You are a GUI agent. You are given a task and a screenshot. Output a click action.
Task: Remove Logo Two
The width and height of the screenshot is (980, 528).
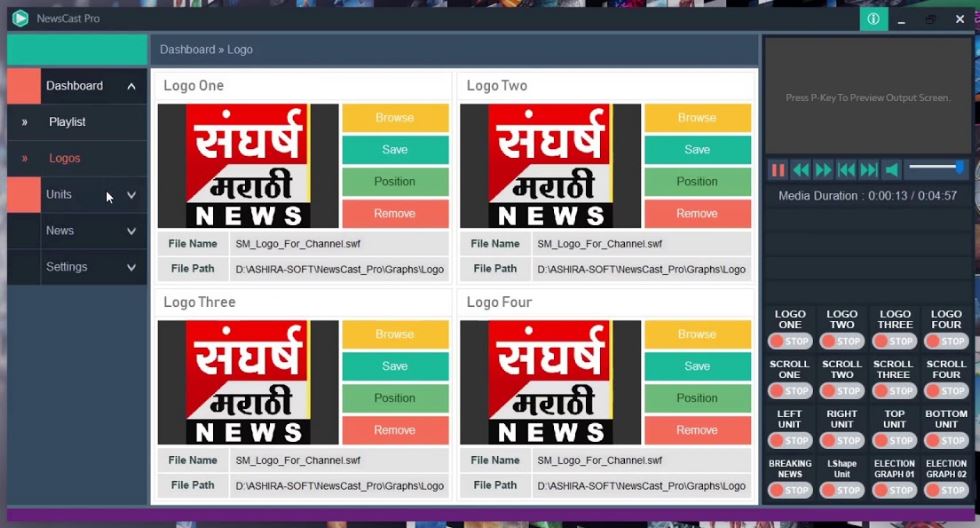tap(698, 213)
